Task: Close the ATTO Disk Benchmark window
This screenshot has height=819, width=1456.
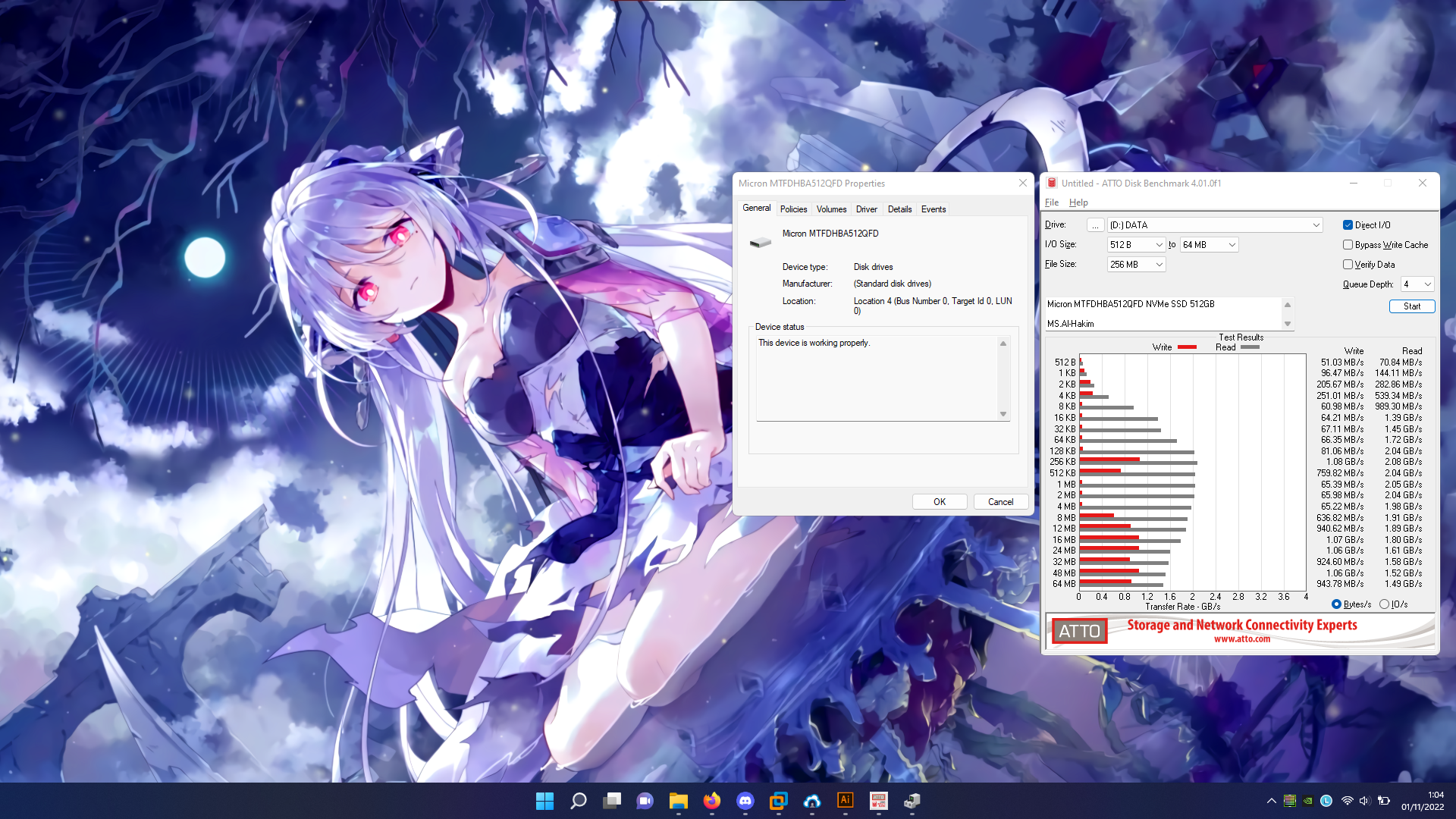Action: click(x=1423, y=183)
